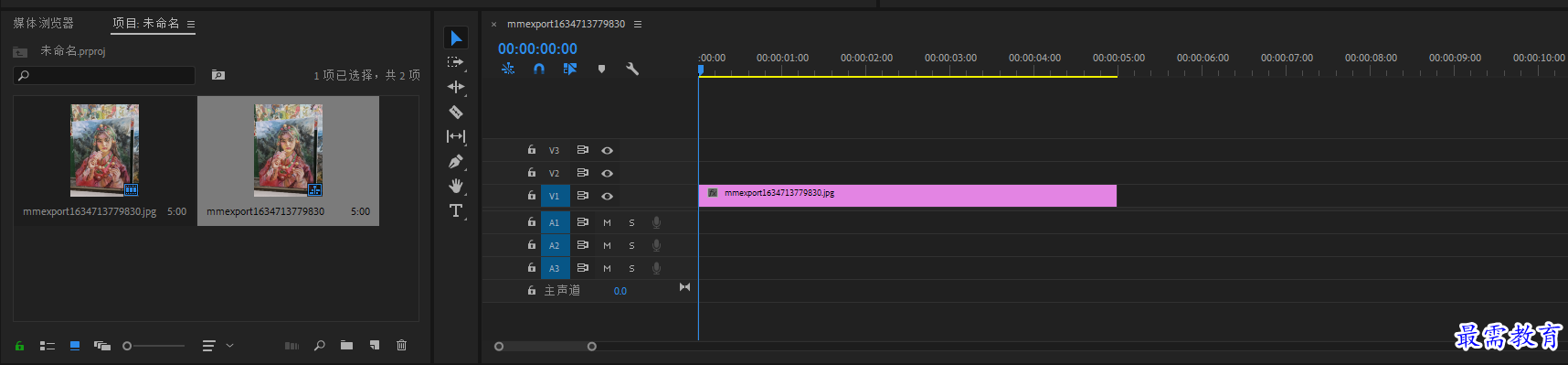Switch to the 媒体浏览器 tab
Viewport: 1568px width, 365px height.
coord(44,23)
